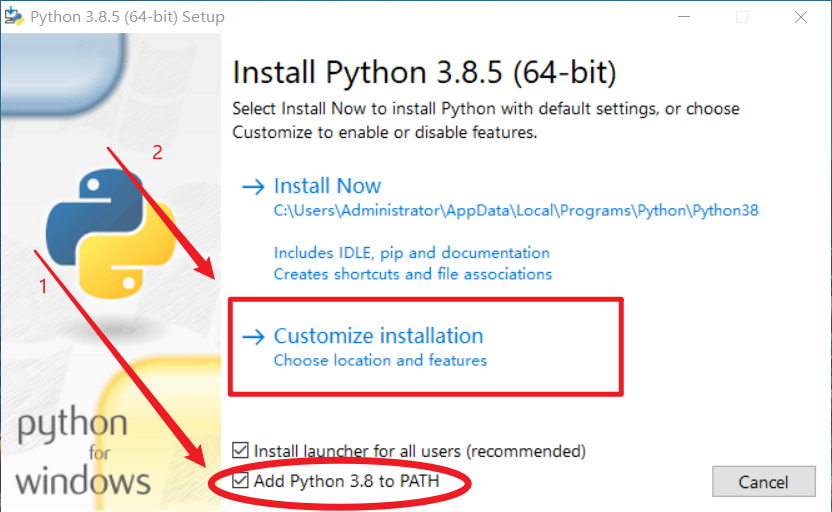The image size is (832, 512).
Task: Click the Python Setup title bar icon
Action: coord(15,16)
